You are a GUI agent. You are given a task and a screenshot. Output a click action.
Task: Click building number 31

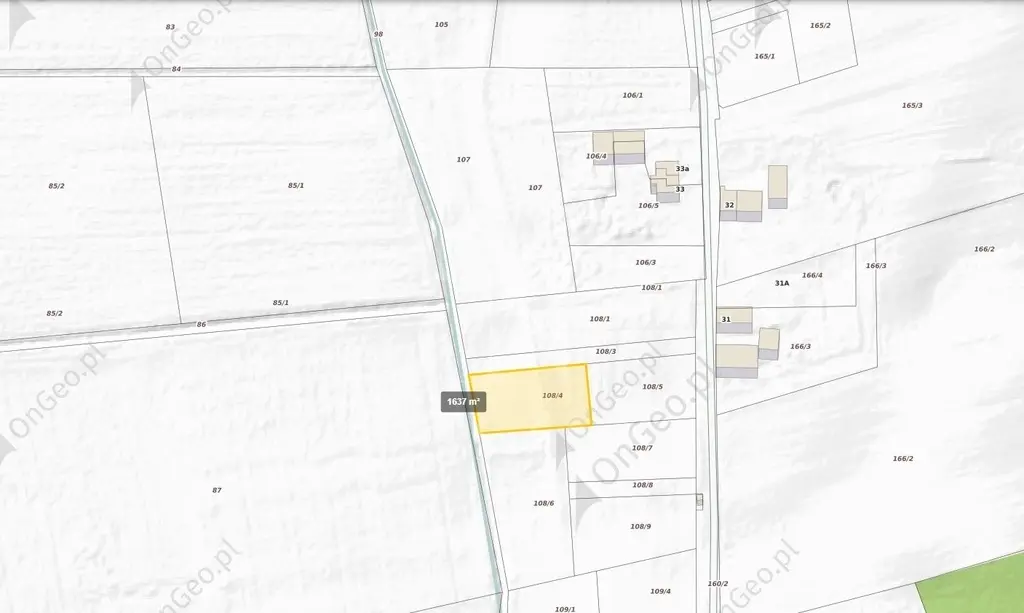coord(726,319)
